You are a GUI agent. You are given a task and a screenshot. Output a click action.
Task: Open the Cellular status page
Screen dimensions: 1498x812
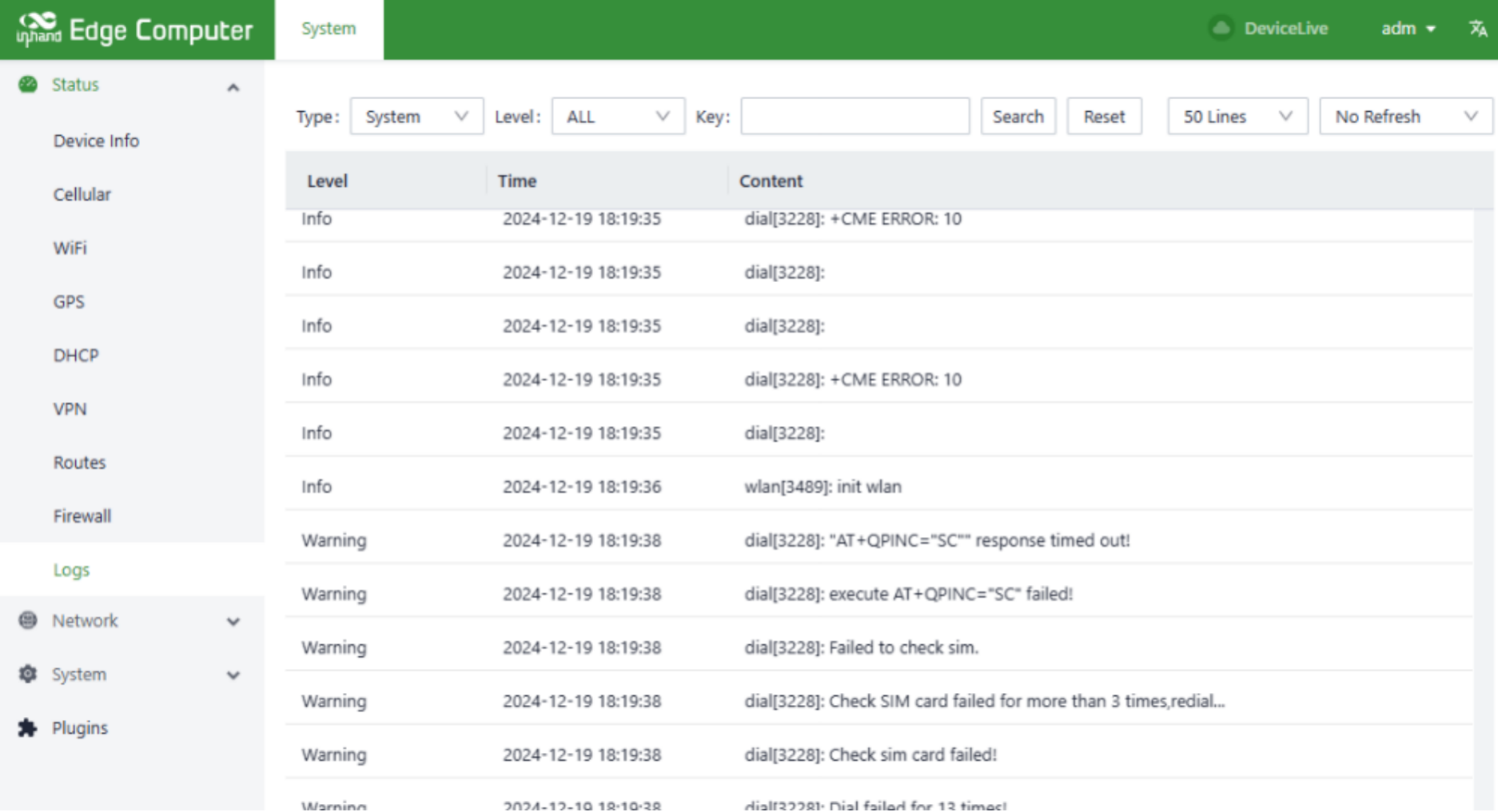coord(82,195)
